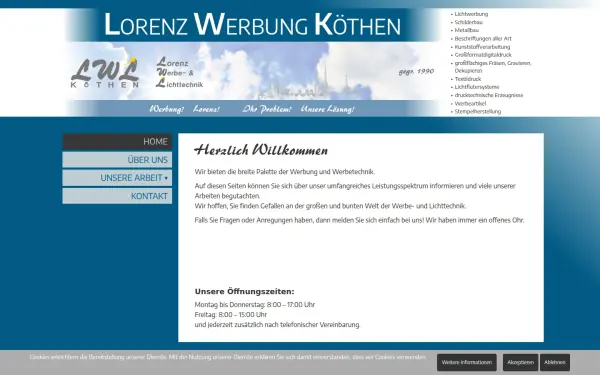Click the 'Unsere Lösung!' slogan text
The width and height of the screenshot is (600, 375).
coord(328,109)
